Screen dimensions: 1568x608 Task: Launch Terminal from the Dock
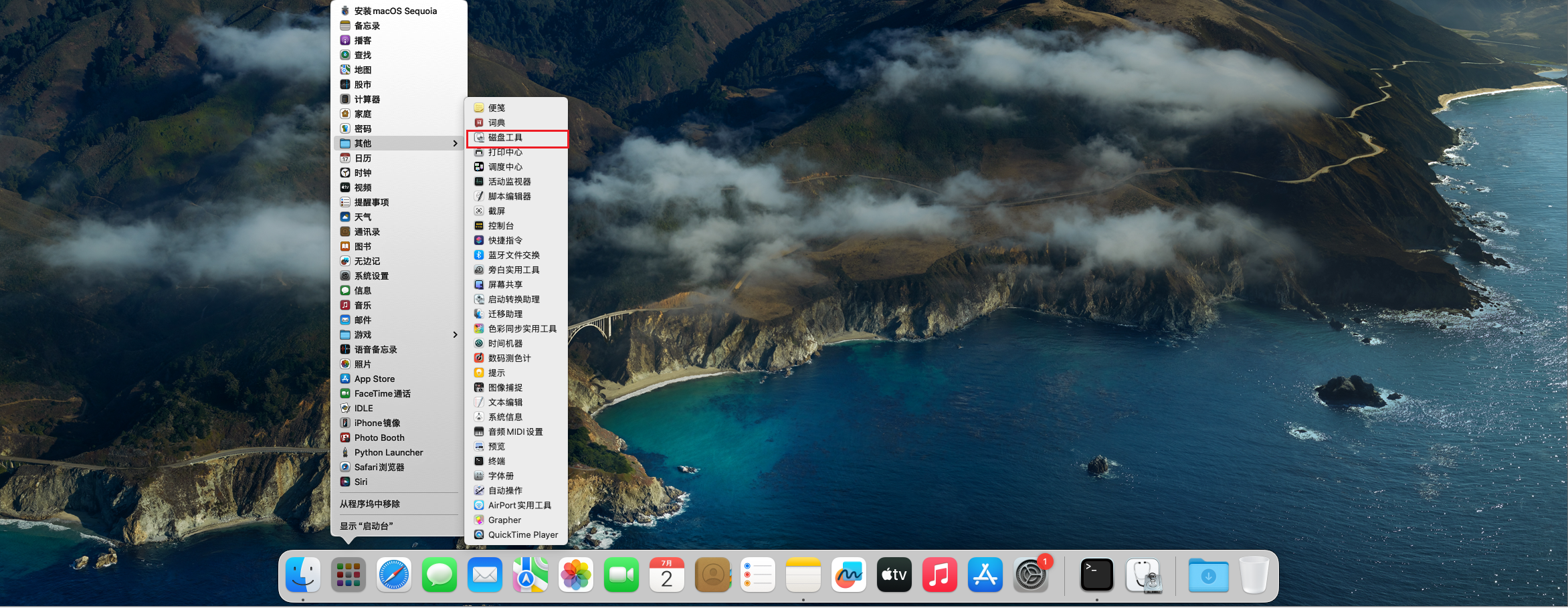1097,575
